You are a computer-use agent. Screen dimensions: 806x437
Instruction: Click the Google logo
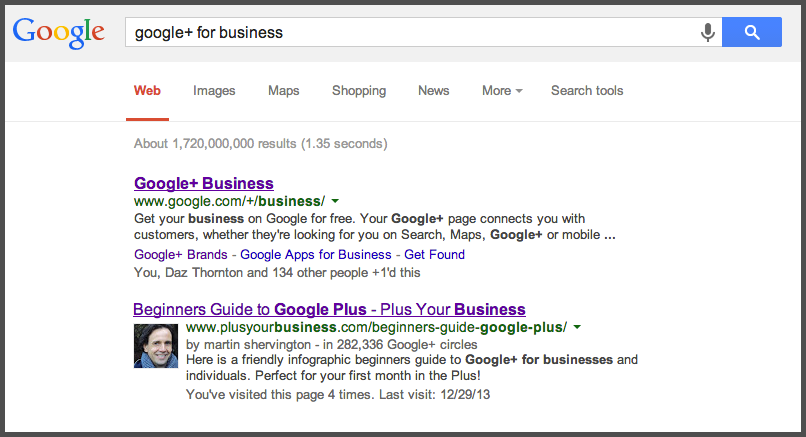[x=59, y=33]
